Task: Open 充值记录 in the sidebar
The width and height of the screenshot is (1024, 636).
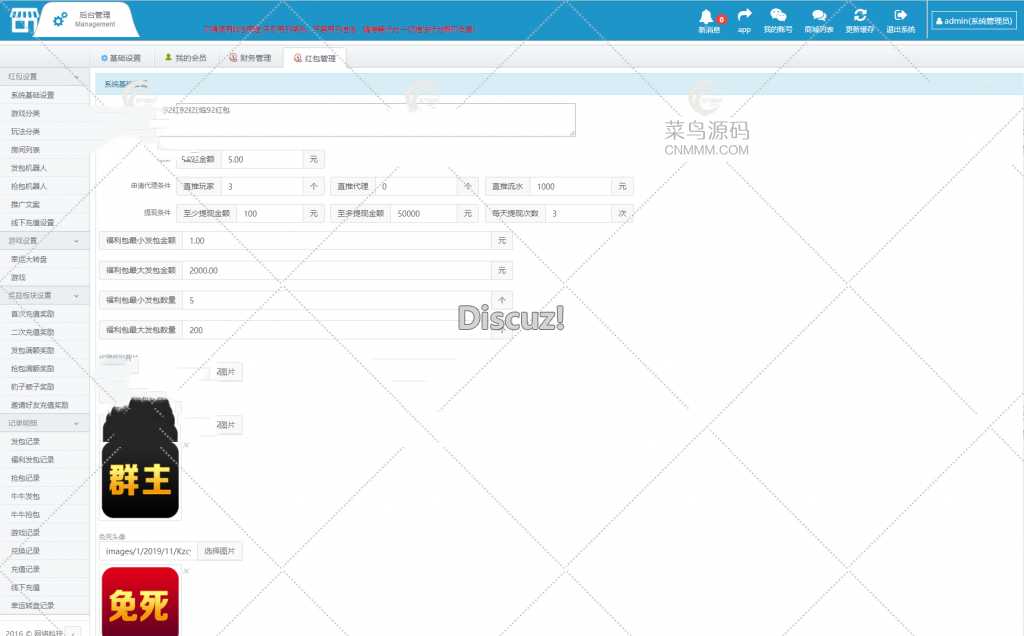Action: click(x=25, y=569)
